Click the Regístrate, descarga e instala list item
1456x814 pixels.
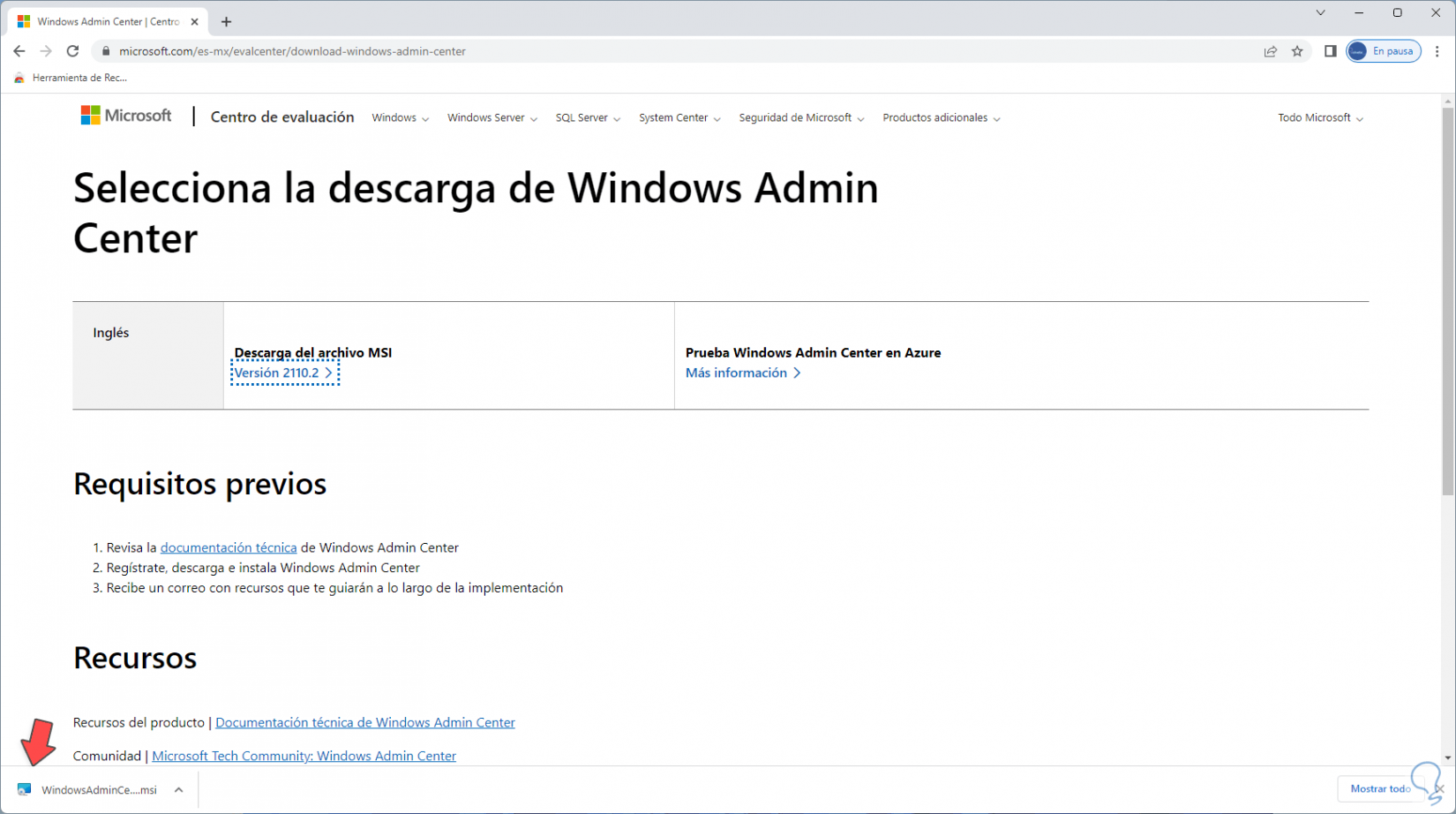tap(263, 568)
